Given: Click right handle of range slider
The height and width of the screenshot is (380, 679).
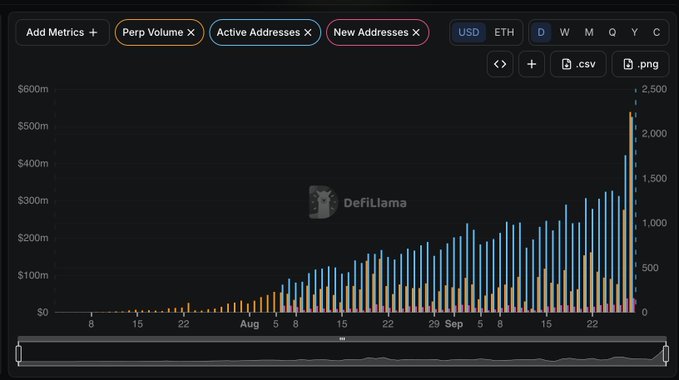Looking at the screenshot, I should point(666,354).
